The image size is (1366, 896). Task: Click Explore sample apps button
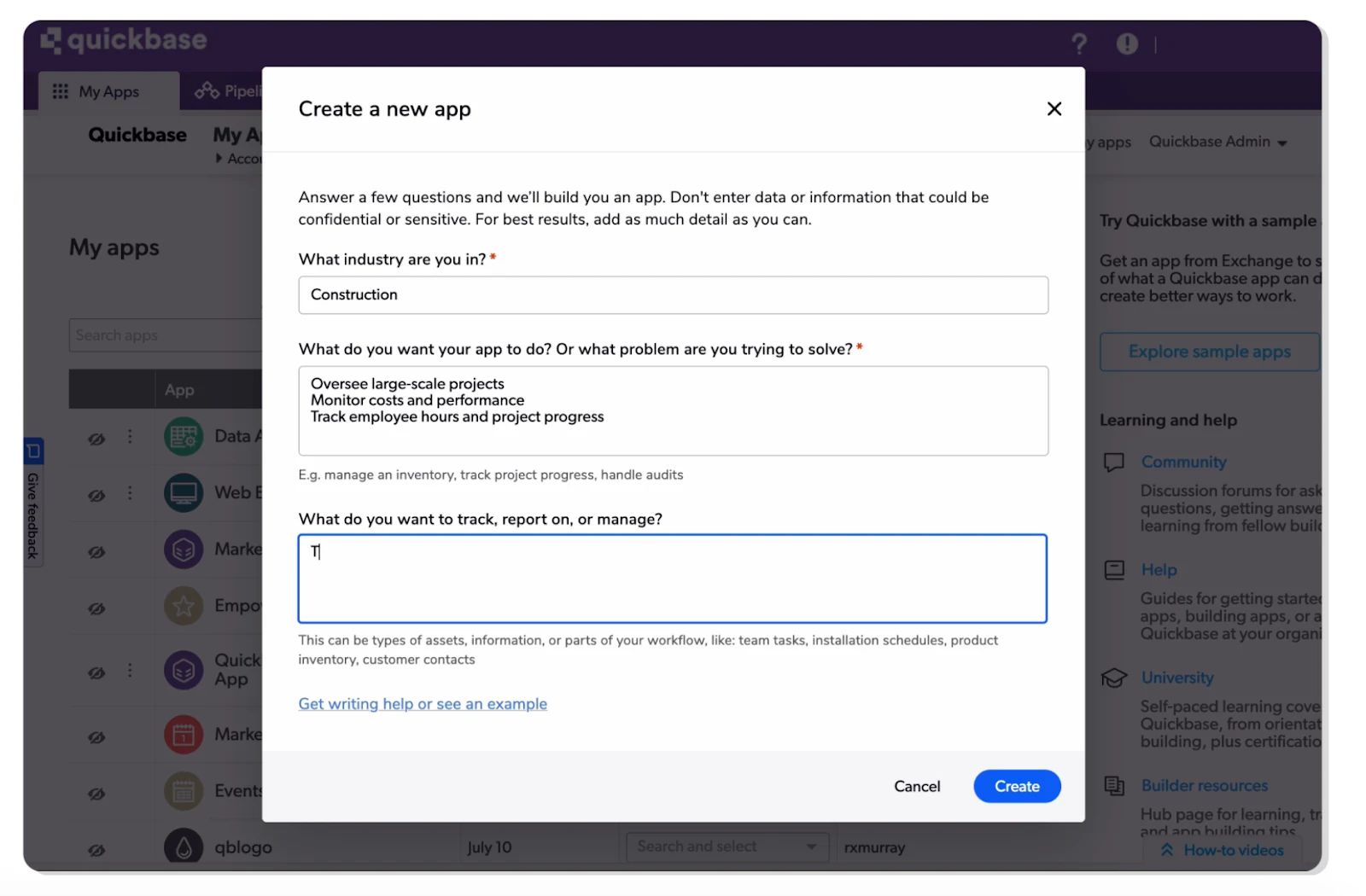[x=1209, y=352]
